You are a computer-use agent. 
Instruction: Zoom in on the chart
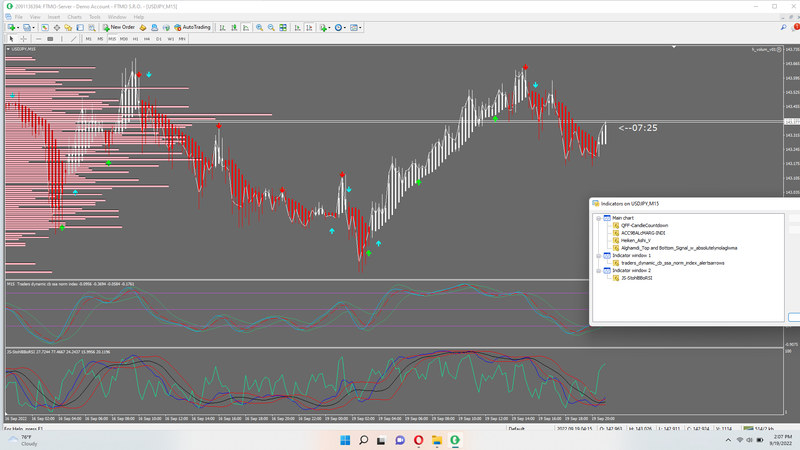click(x=260, y=28)
